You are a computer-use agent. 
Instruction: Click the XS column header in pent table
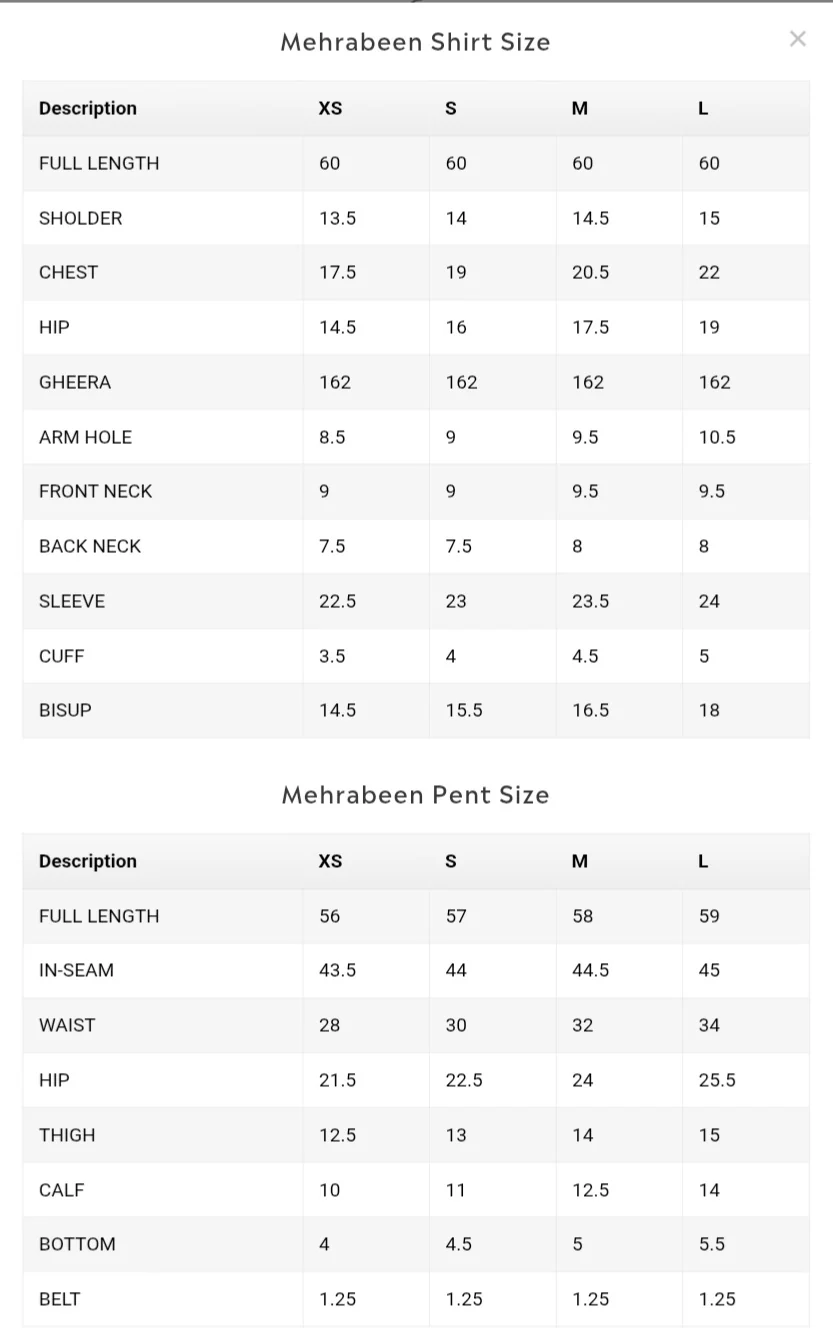330,861
